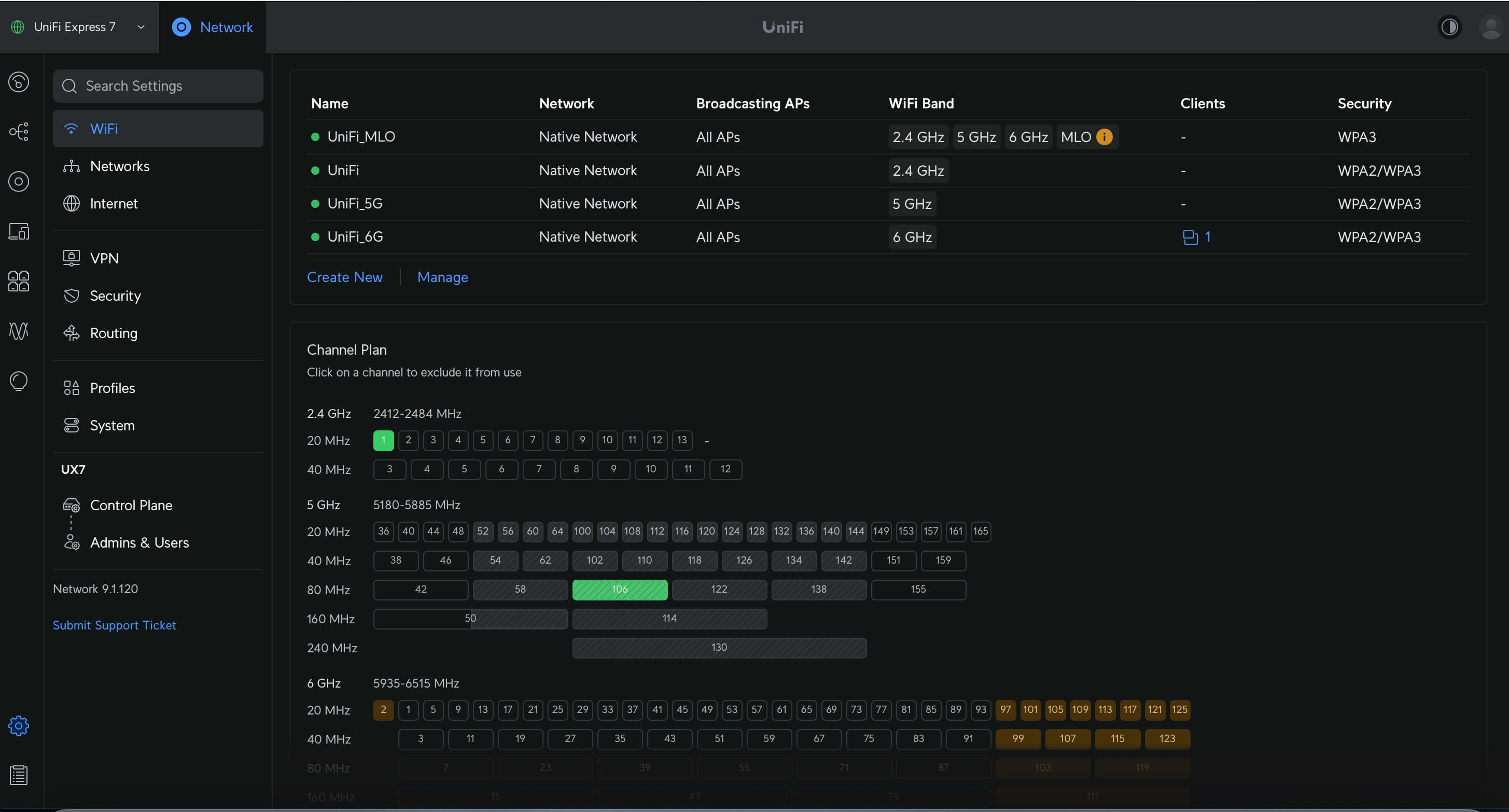Click the Manage link
Viewport: 1509px width, 812px height.
(442, 277)
